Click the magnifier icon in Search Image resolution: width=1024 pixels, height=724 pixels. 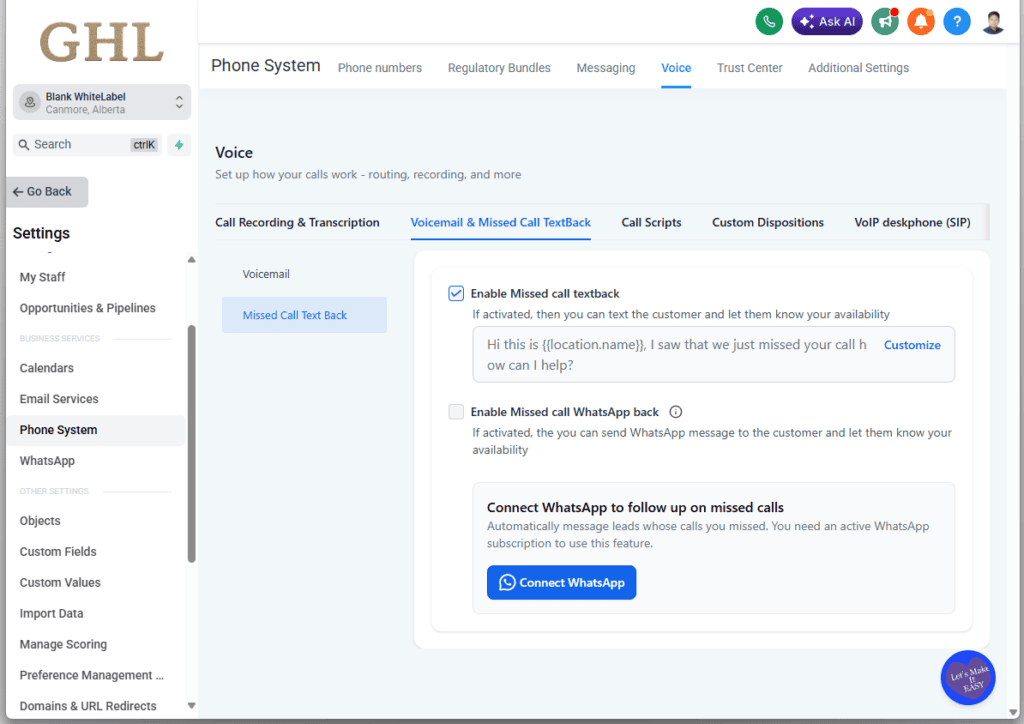tap(24, 144)
